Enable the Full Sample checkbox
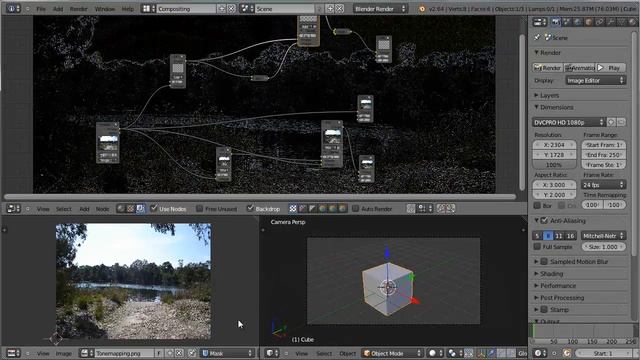 coord(537,247)
